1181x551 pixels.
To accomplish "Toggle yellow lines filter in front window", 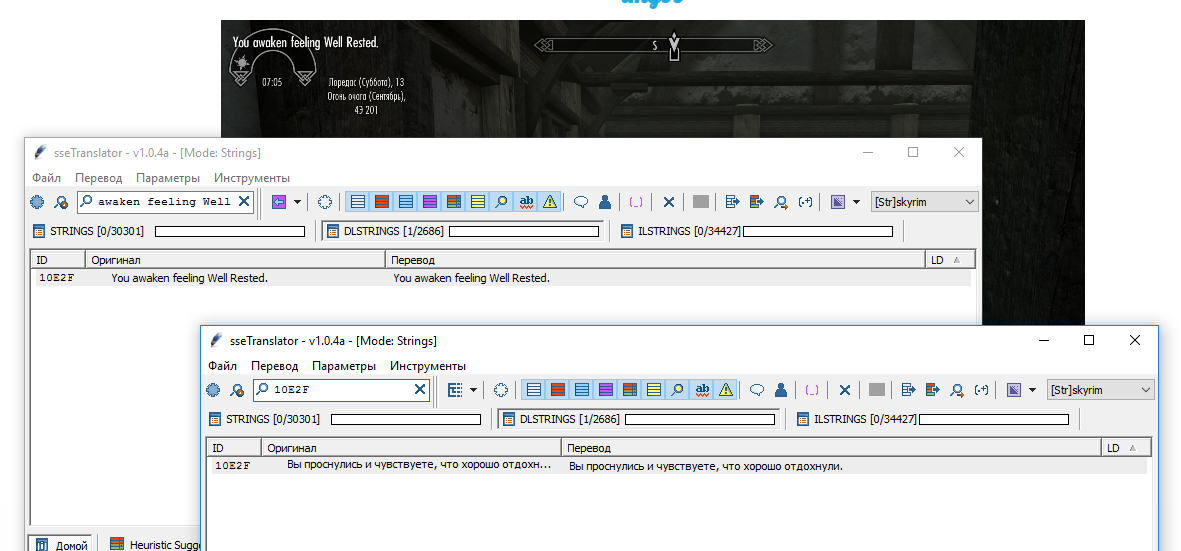I will tap(654, 390).
